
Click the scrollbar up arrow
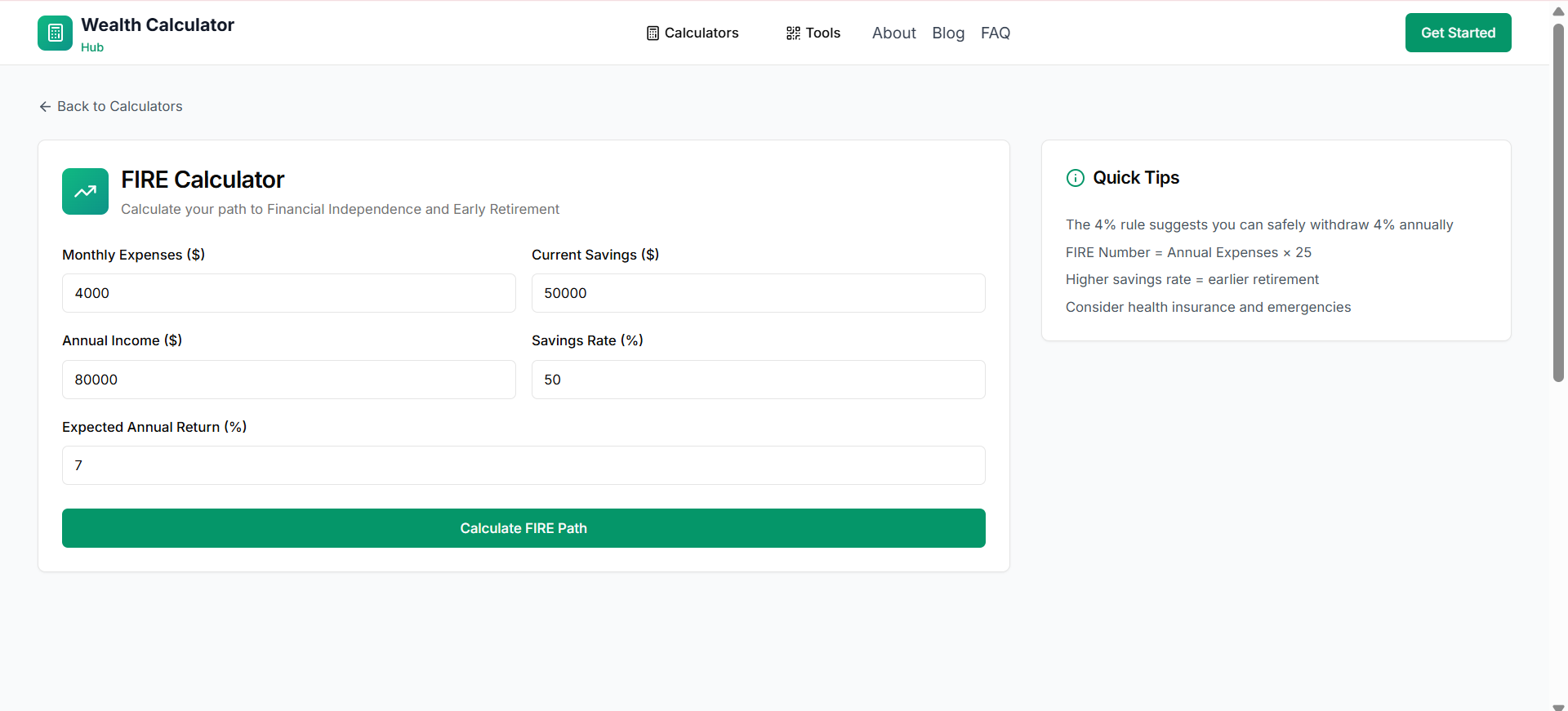pyautogui.click(x=1558, y=11)
